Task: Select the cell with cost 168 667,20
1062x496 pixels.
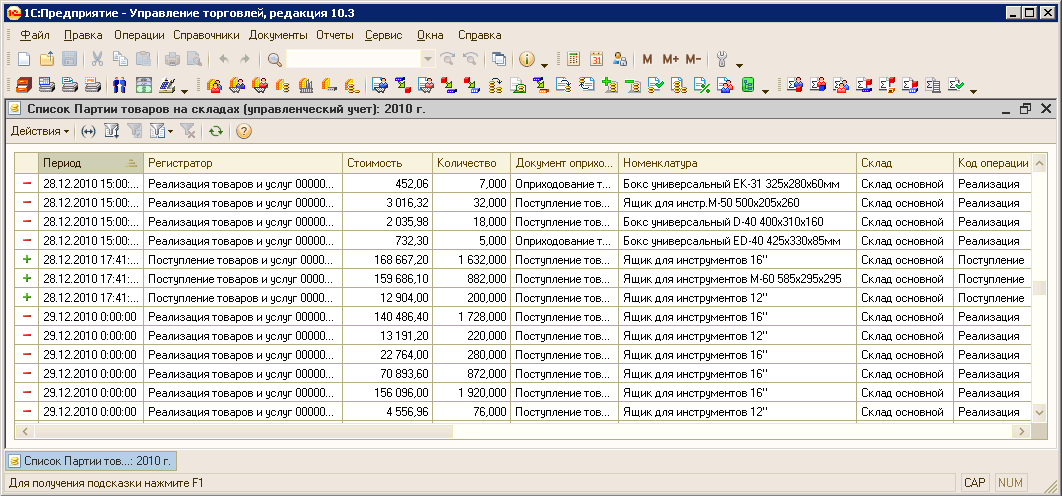Action: tap(387, 260)
